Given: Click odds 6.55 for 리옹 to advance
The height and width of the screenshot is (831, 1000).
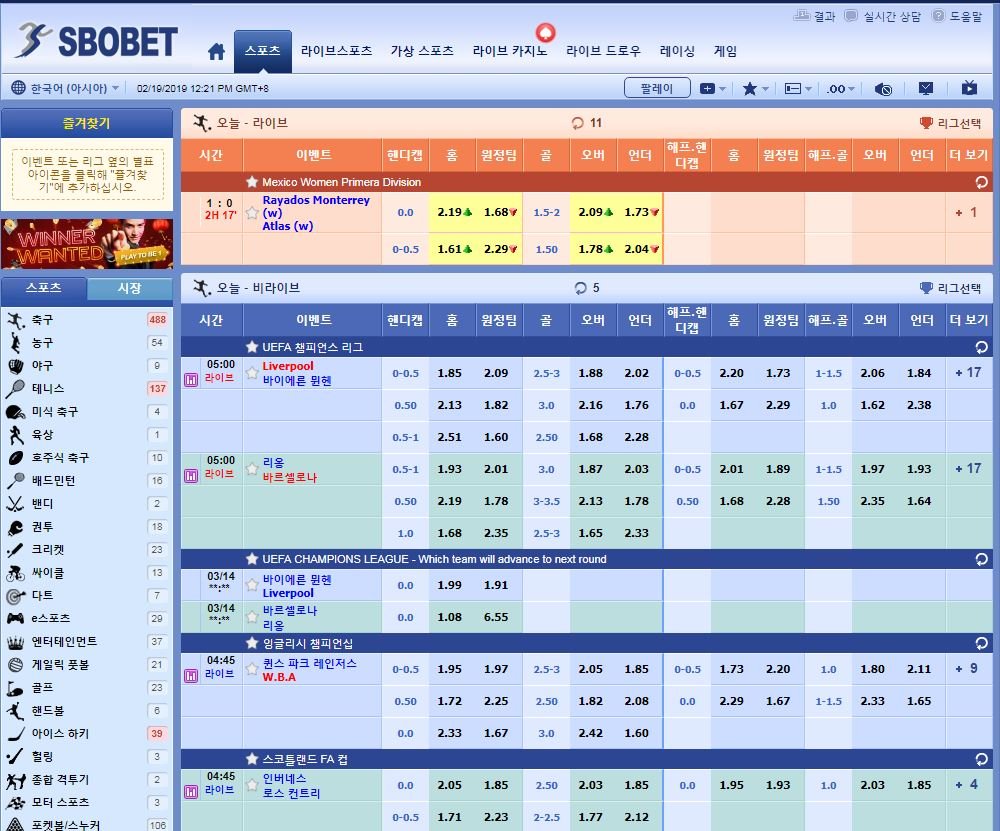Looking at the screenshot, I should pyautogui.click(x=496, y=617).
